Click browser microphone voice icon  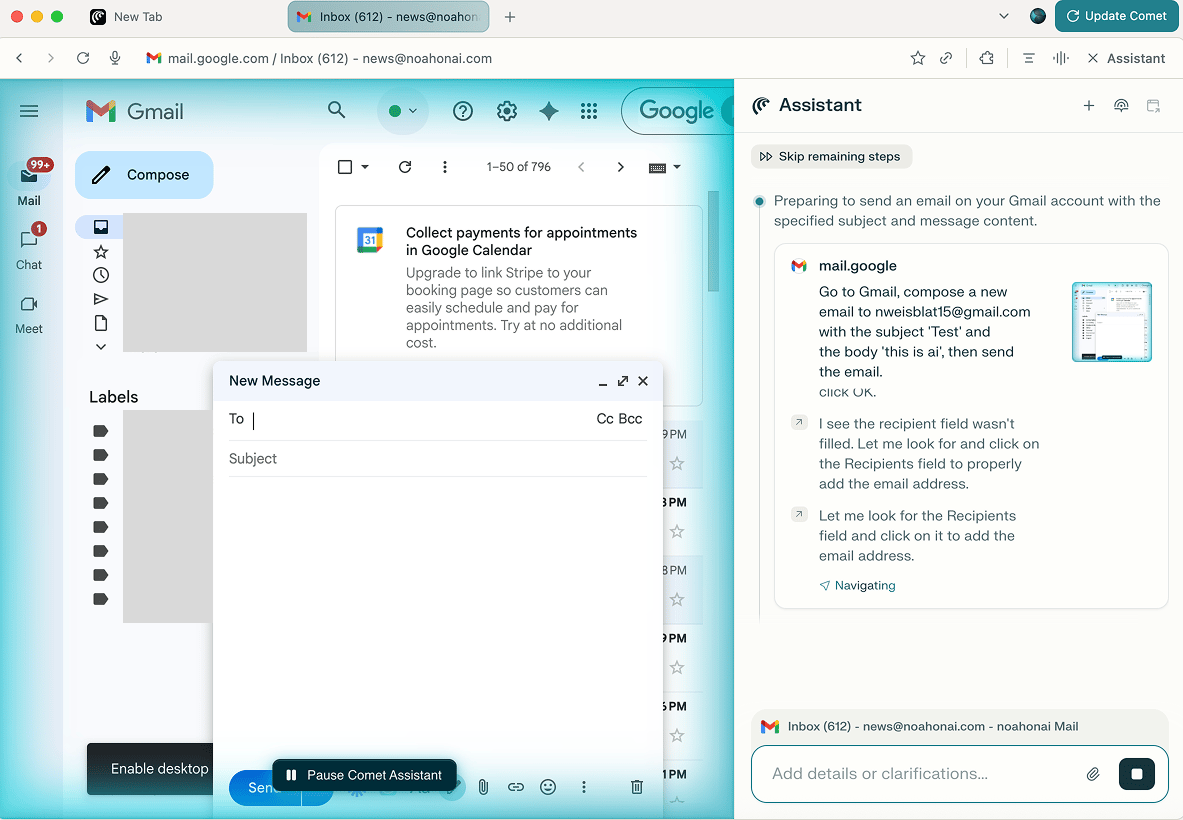pos(115,58)
